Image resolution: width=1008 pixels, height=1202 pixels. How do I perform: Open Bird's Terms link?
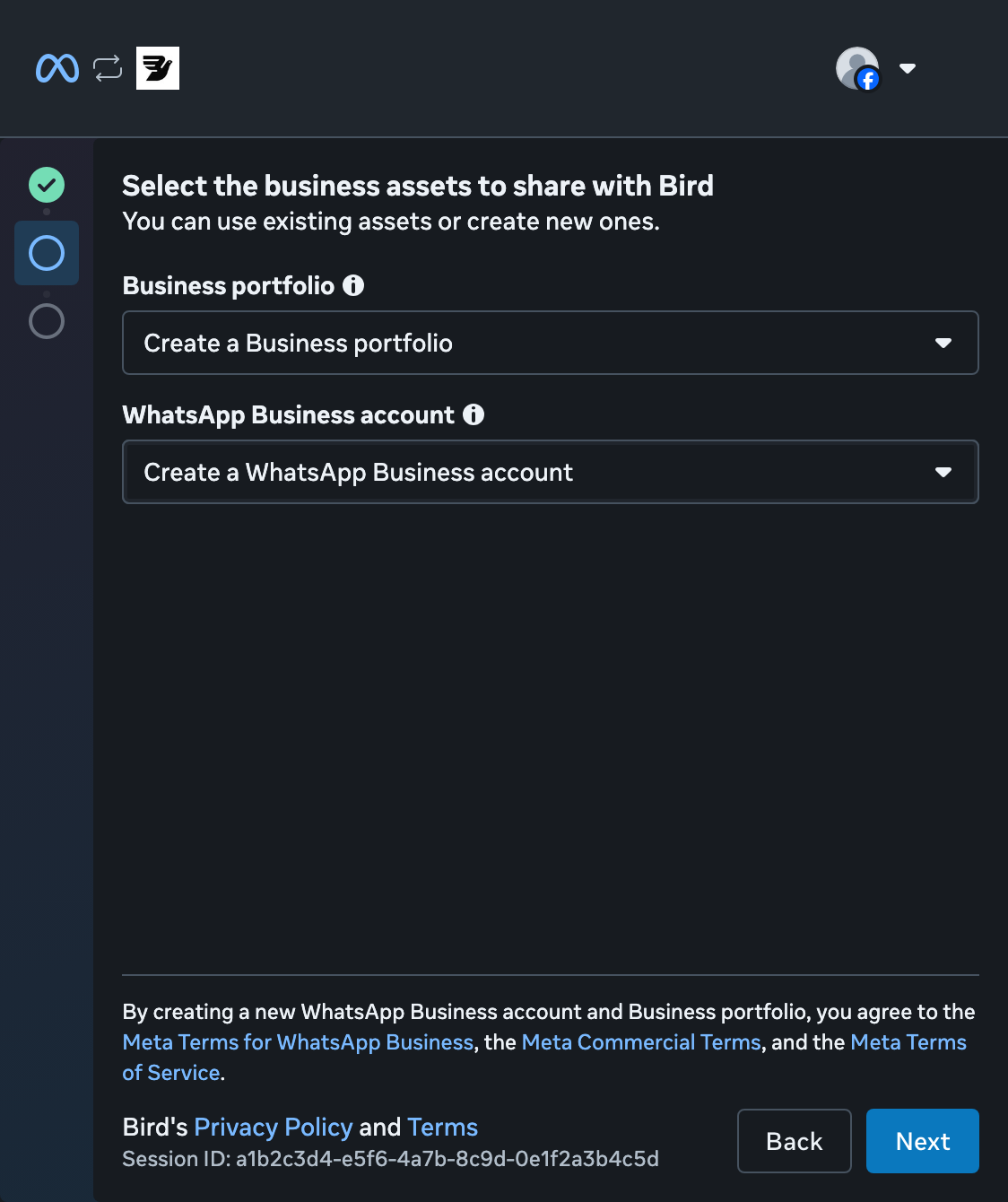(442, 1127)
